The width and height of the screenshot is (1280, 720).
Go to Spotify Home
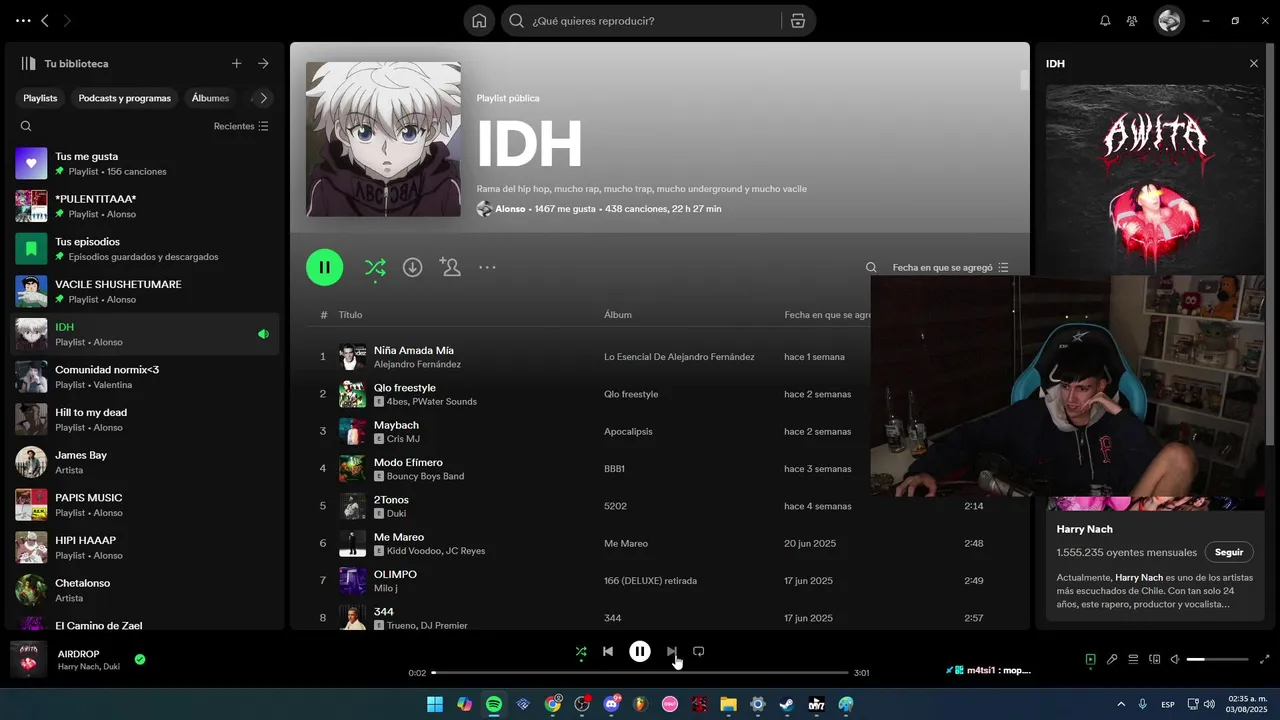coord(479,21)
